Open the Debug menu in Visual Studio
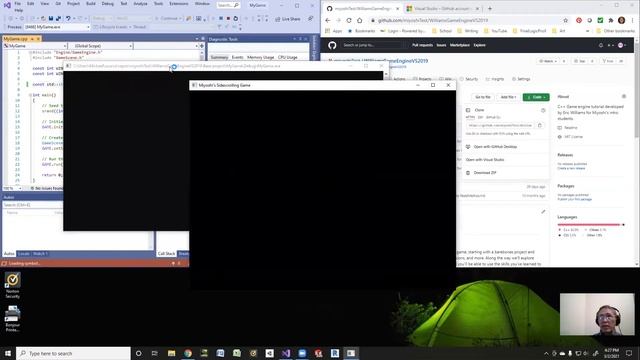This screenshot has height=360, width=640. [108, 4]
